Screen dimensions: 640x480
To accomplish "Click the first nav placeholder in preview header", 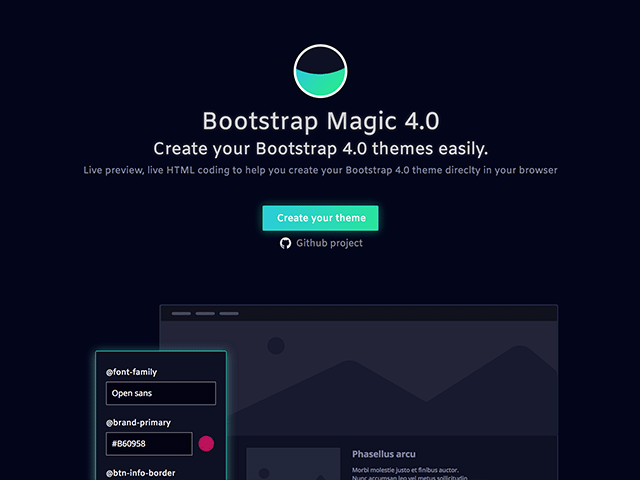I will 181,314.
